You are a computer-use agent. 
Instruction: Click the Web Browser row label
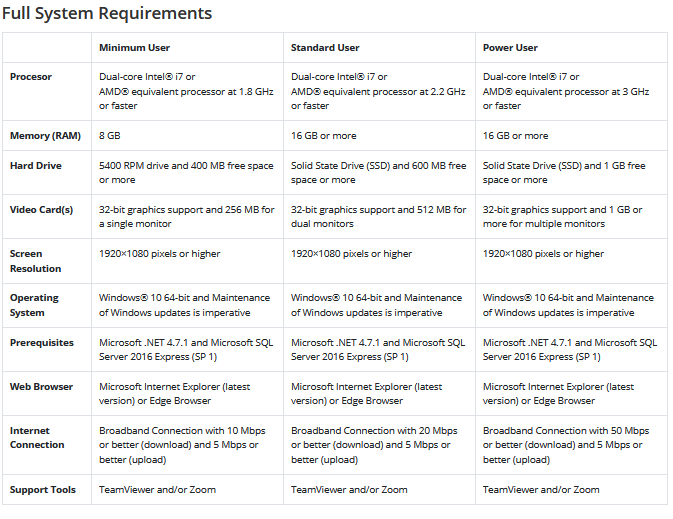coord(39,386)
